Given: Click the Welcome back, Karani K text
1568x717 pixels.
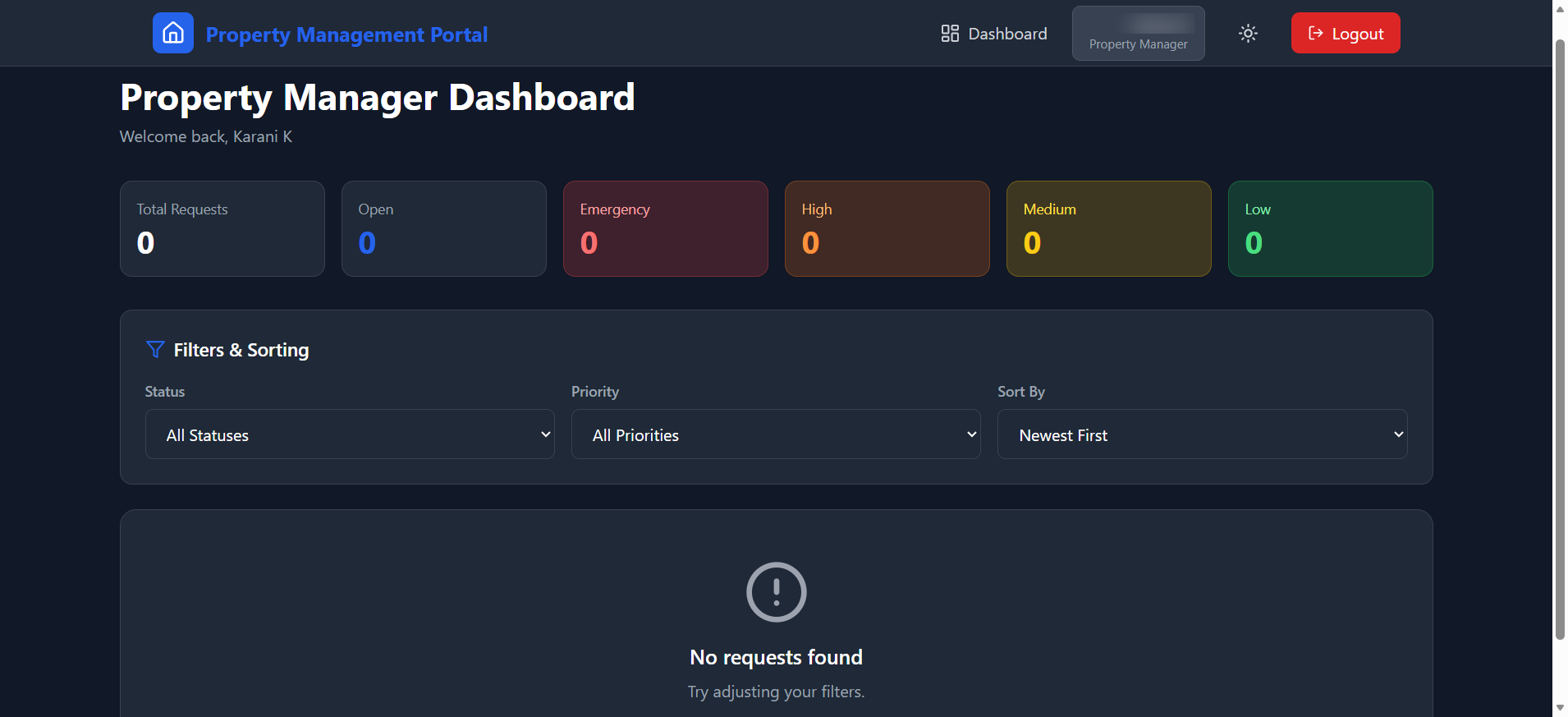Looking at the screenshot, I should point(206,137).
